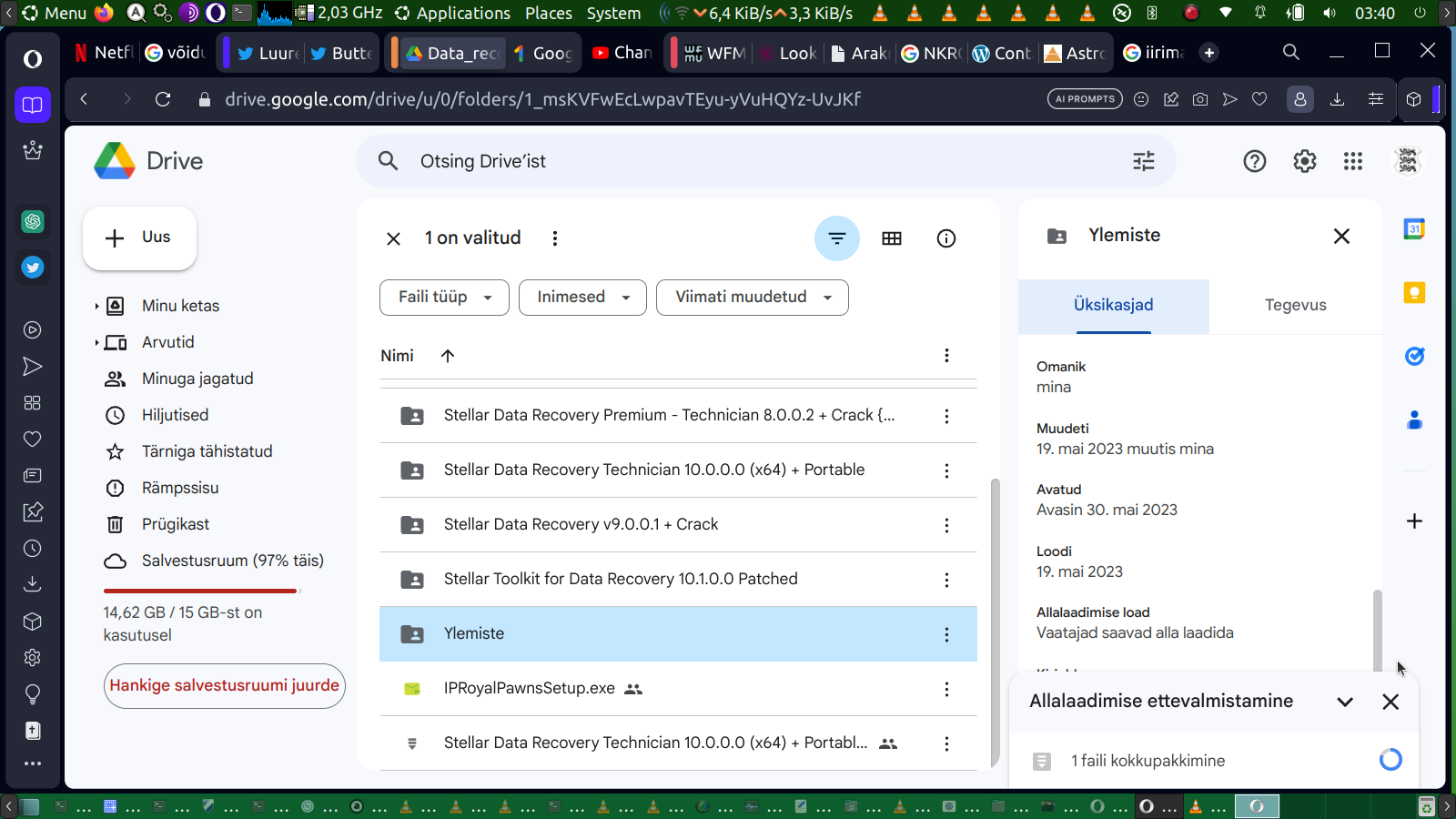Screen dimensions: 1456x819
Task: Open System menu in top panel
Action: [614, 13]
